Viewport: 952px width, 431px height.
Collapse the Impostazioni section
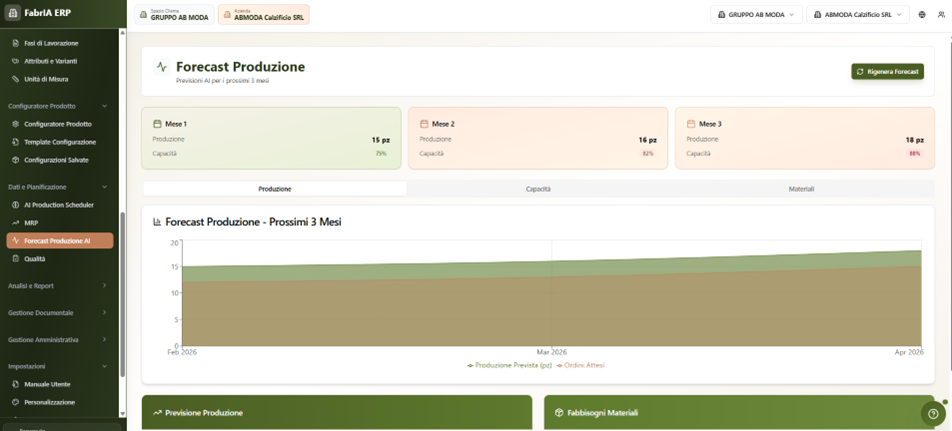click(58, 367)
